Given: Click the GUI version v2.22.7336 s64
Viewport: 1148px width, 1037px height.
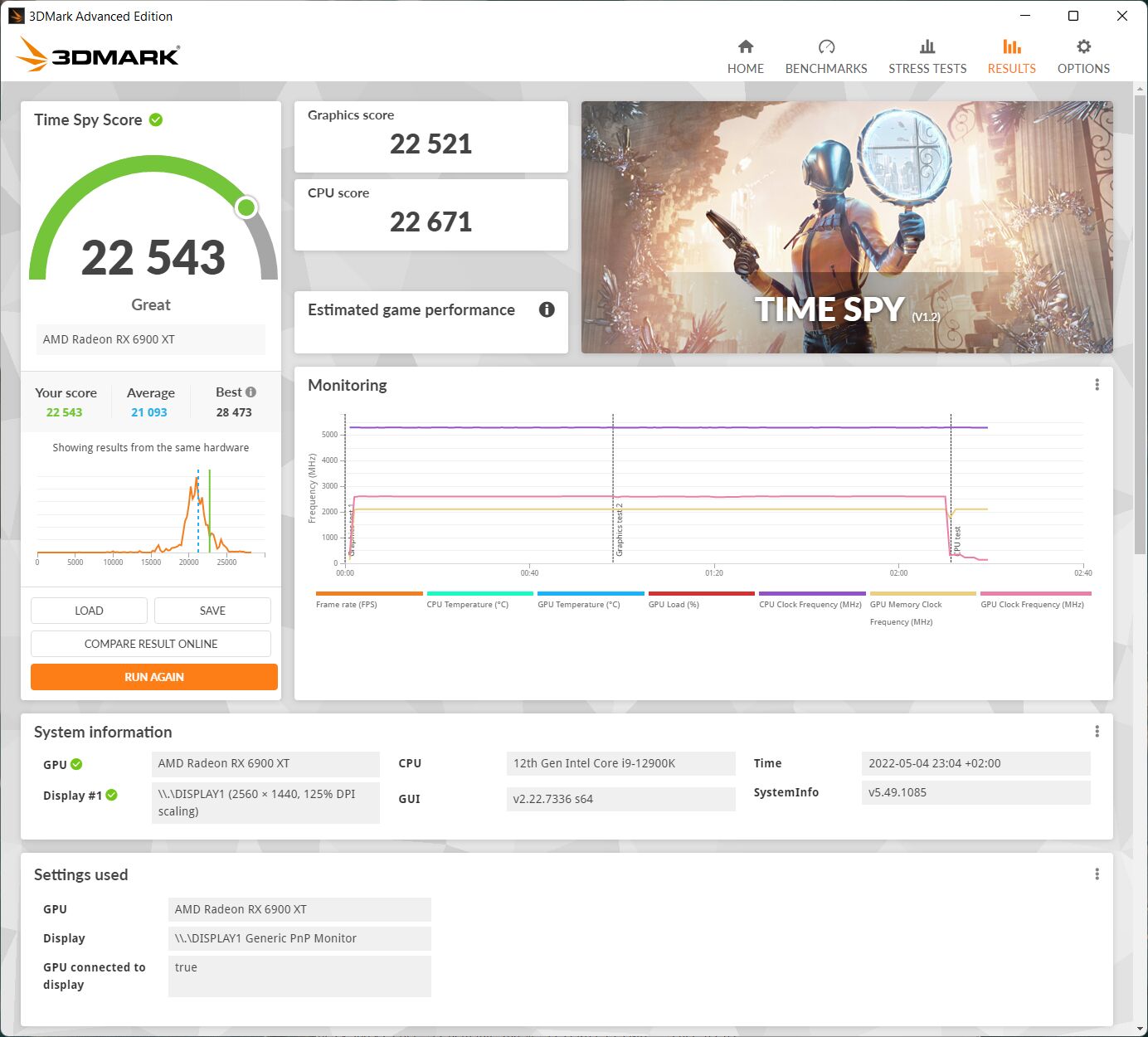Looking at the screenshot, I should pyautogui.click(x=620, y=799).
